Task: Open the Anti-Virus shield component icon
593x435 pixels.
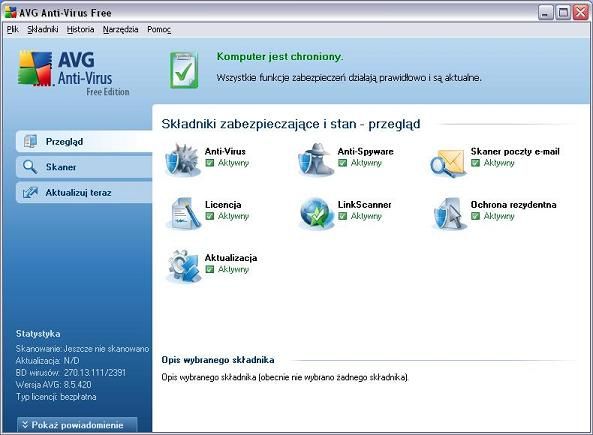Action: 182,160
